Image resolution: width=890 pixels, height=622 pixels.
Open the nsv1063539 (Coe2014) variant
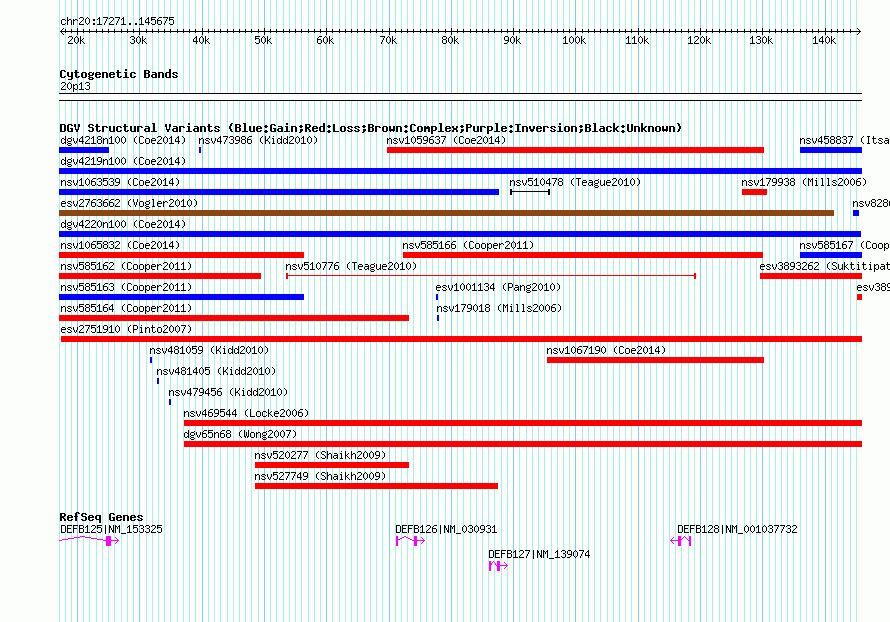(120, 182)
